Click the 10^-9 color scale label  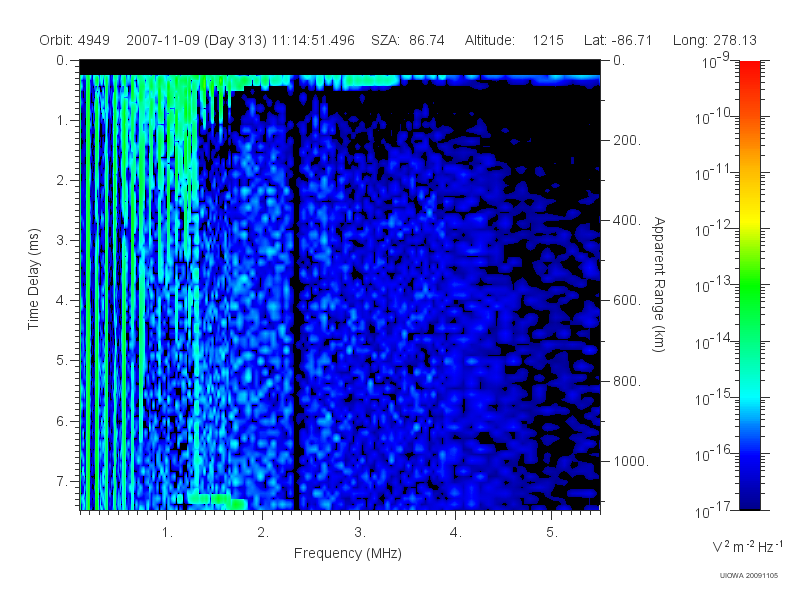[716, 61]
